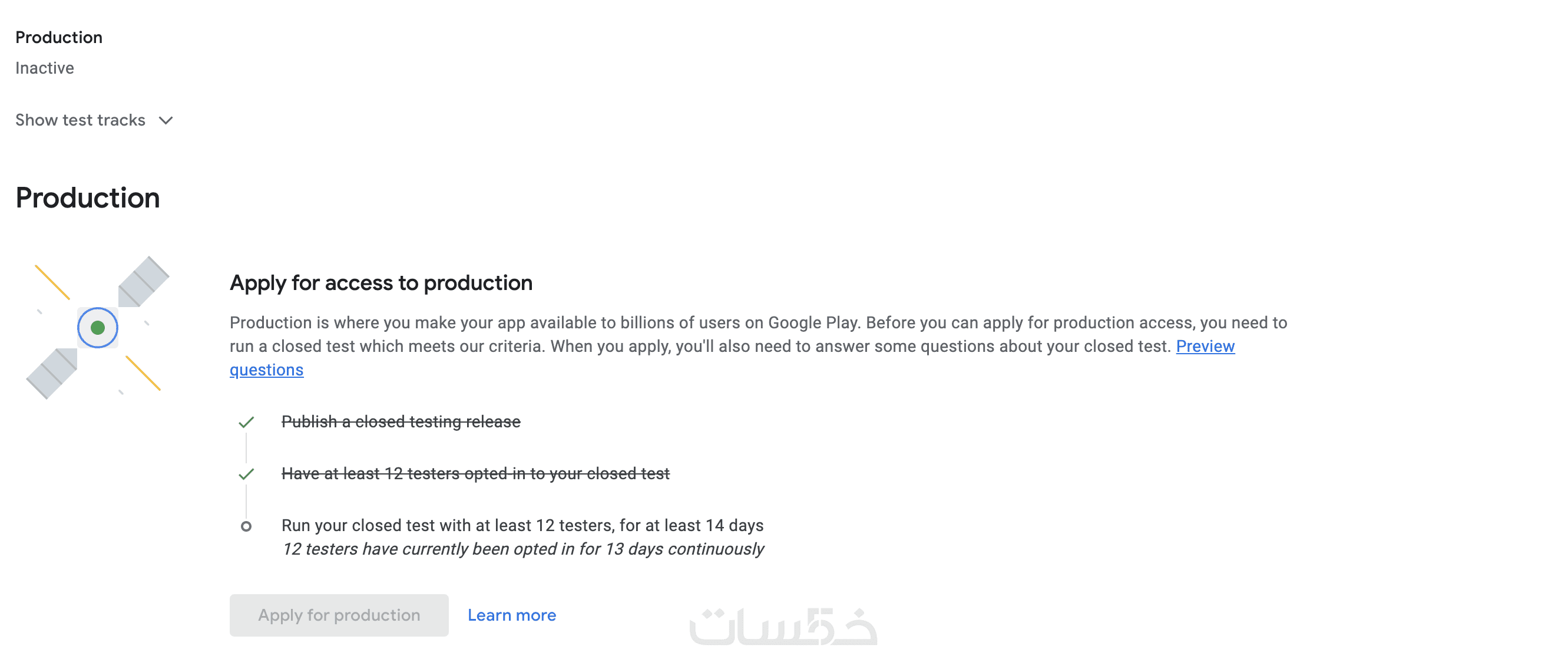The height and width of the screenshot is (659, 1568).
Task: Click the Apply for access to production heading
Action: point(381,283)
